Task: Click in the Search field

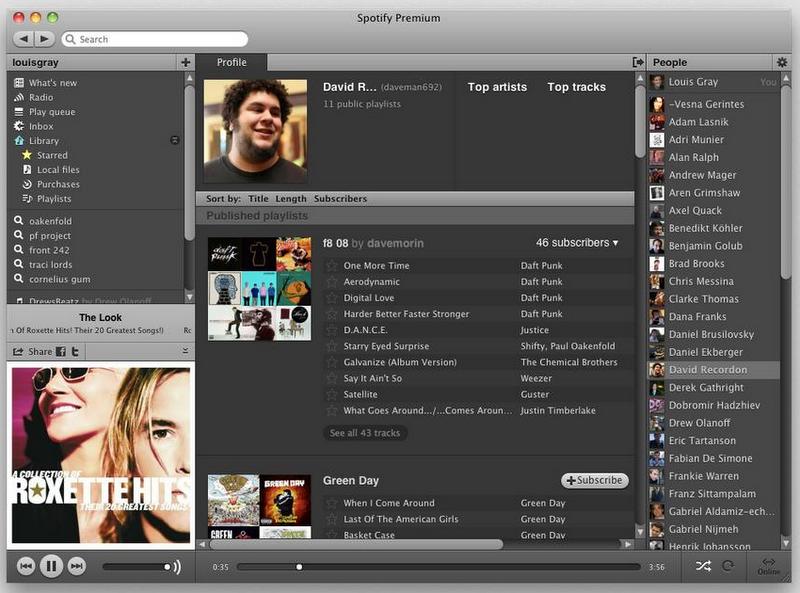Action: pos(155,39)
